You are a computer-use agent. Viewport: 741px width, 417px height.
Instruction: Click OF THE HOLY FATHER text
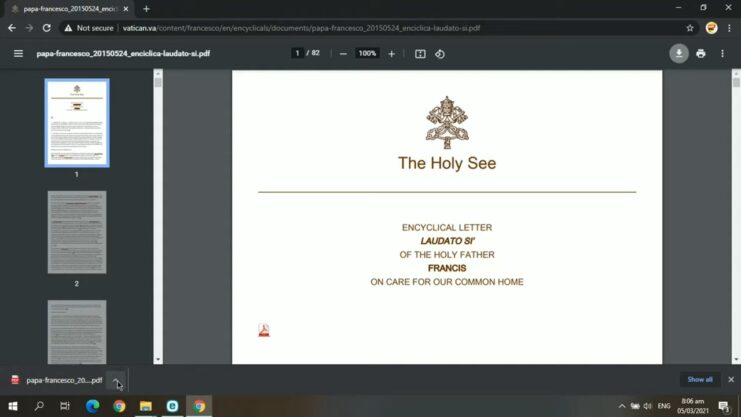[447, 255]
